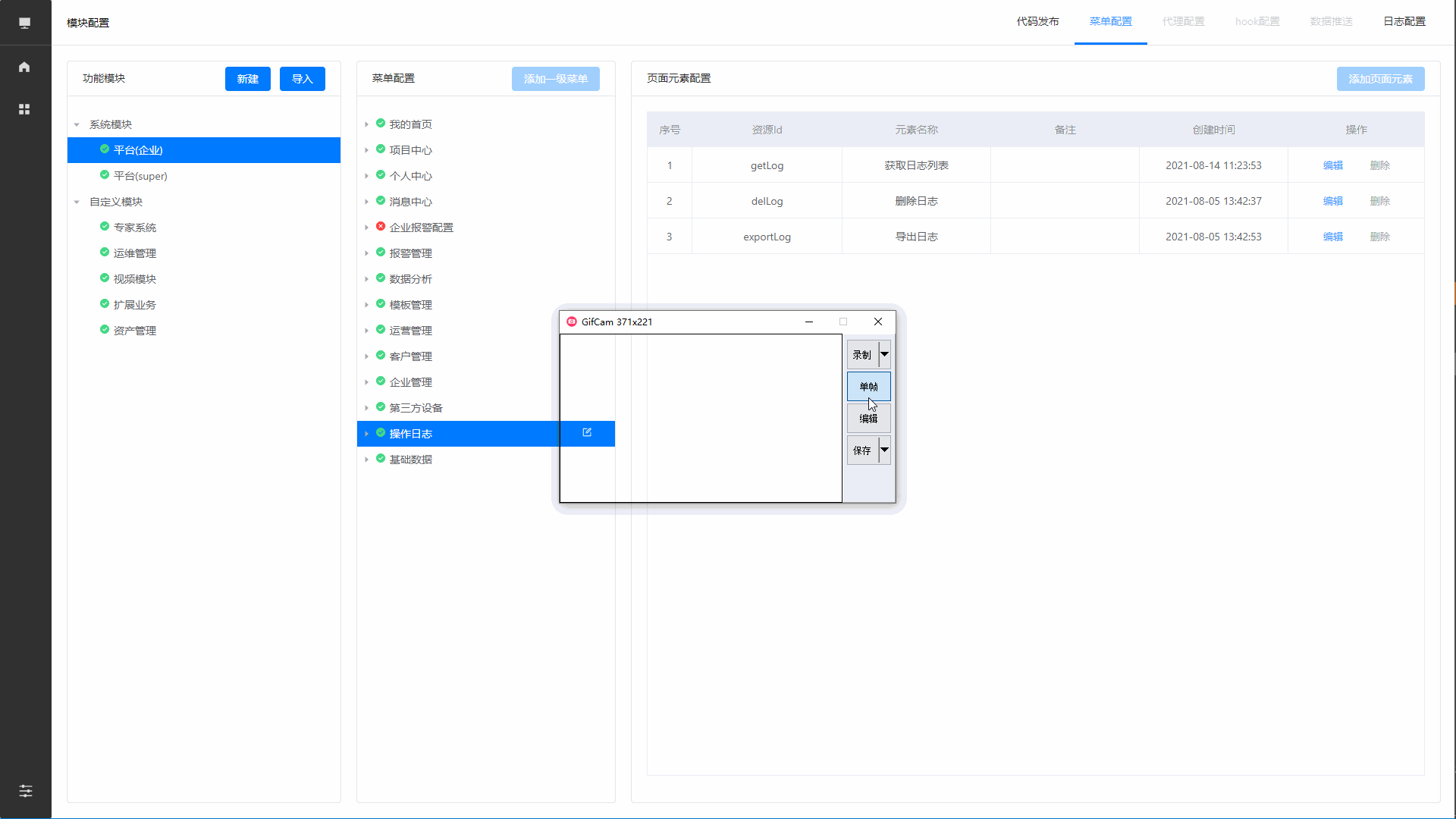Click the monitor icon in the sidebar
This screenshot has height=819, width=1456.
pos(24,23)
